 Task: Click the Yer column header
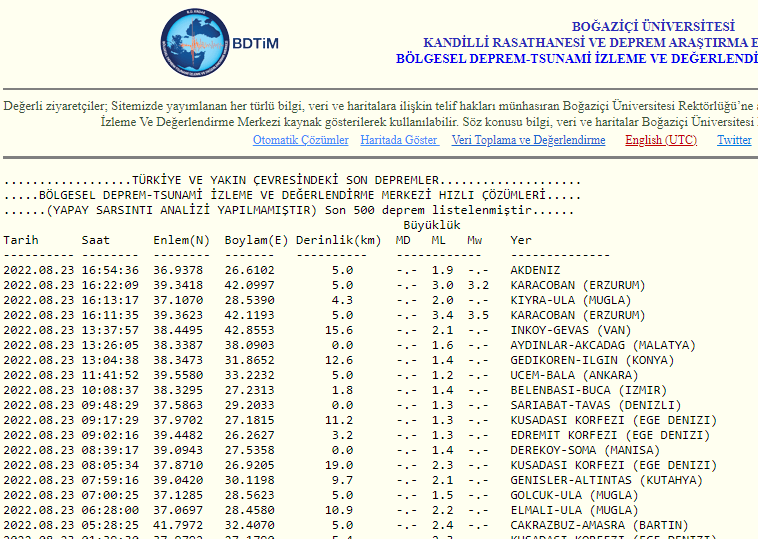coord(521,240)
